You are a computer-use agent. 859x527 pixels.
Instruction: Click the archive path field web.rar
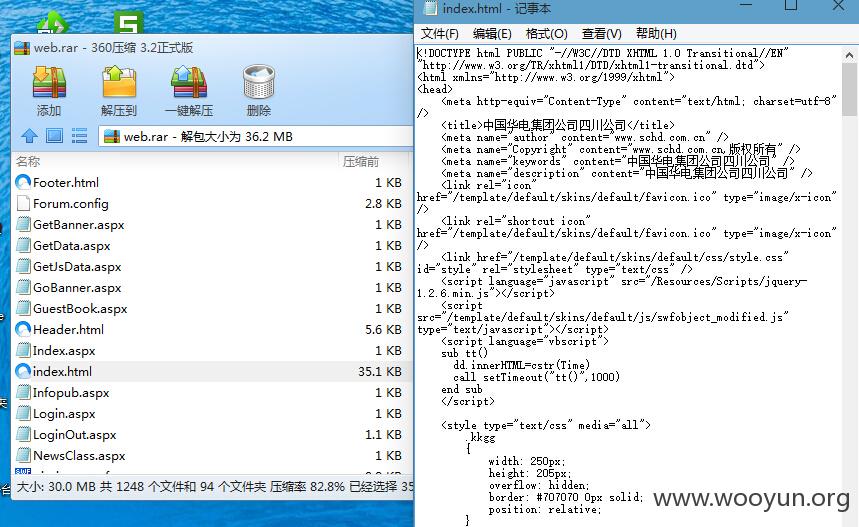pos(256,136)
